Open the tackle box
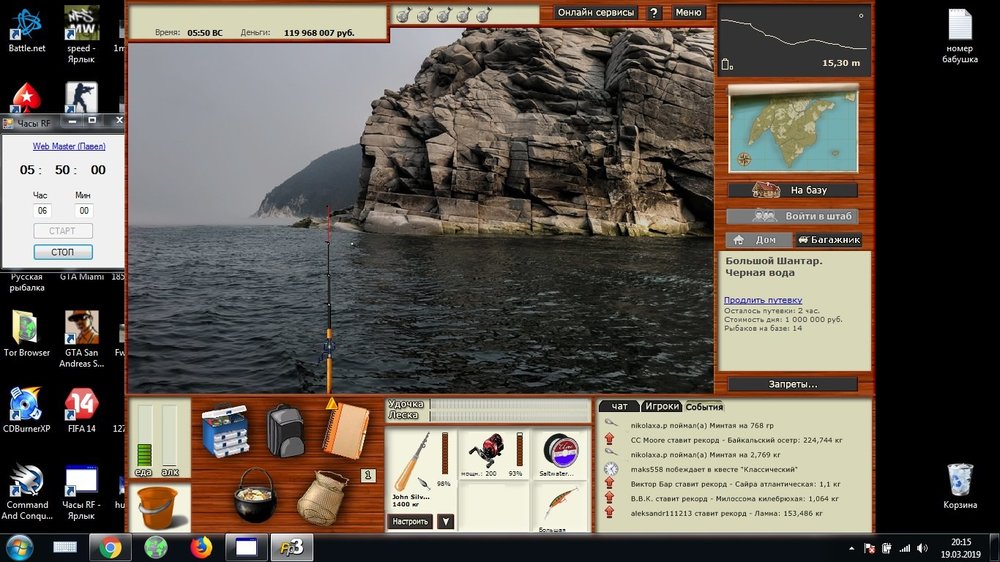The image size is (1000, 562). (x=224, y=431)
